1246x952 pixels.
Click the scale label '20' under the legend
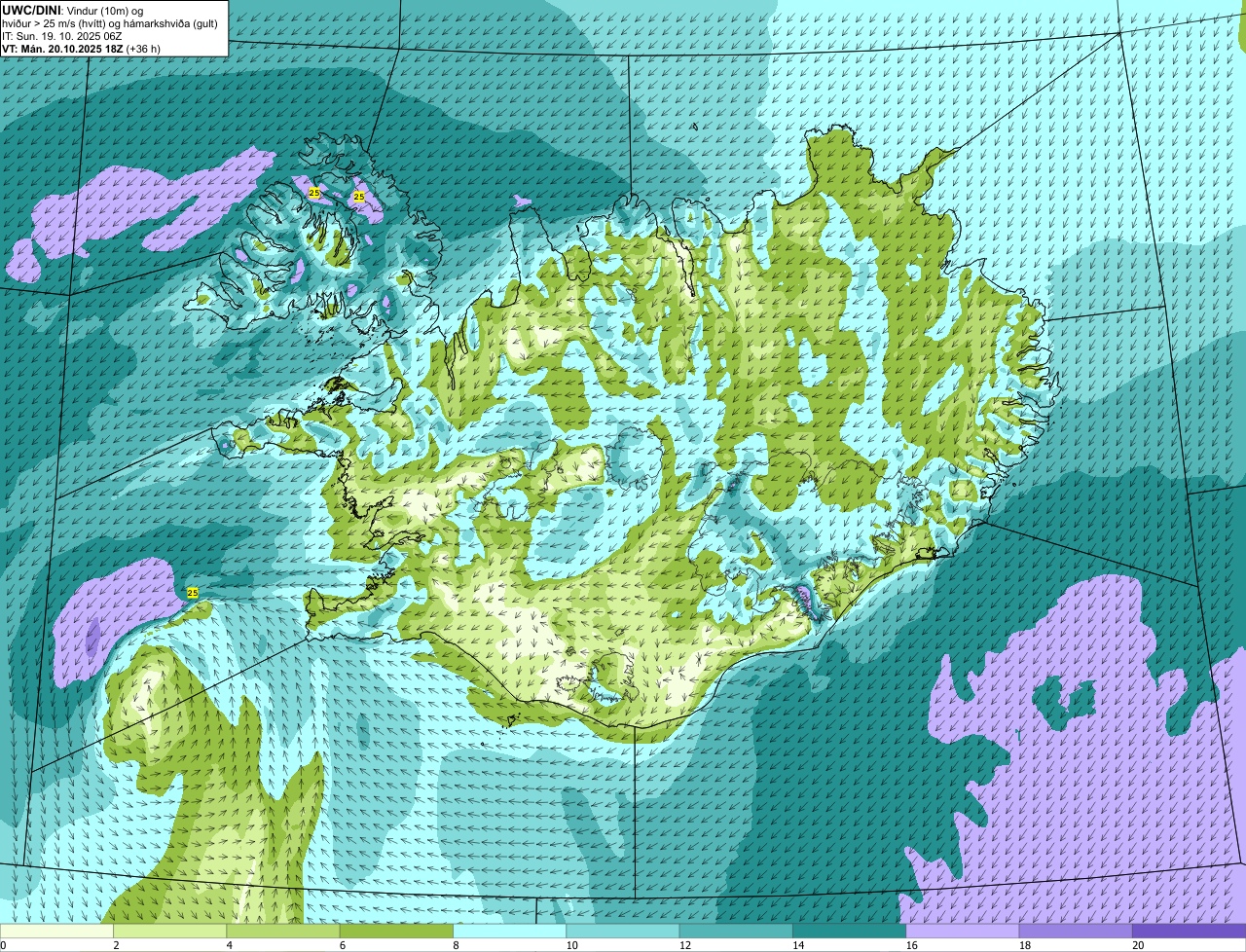point(1138,945)
